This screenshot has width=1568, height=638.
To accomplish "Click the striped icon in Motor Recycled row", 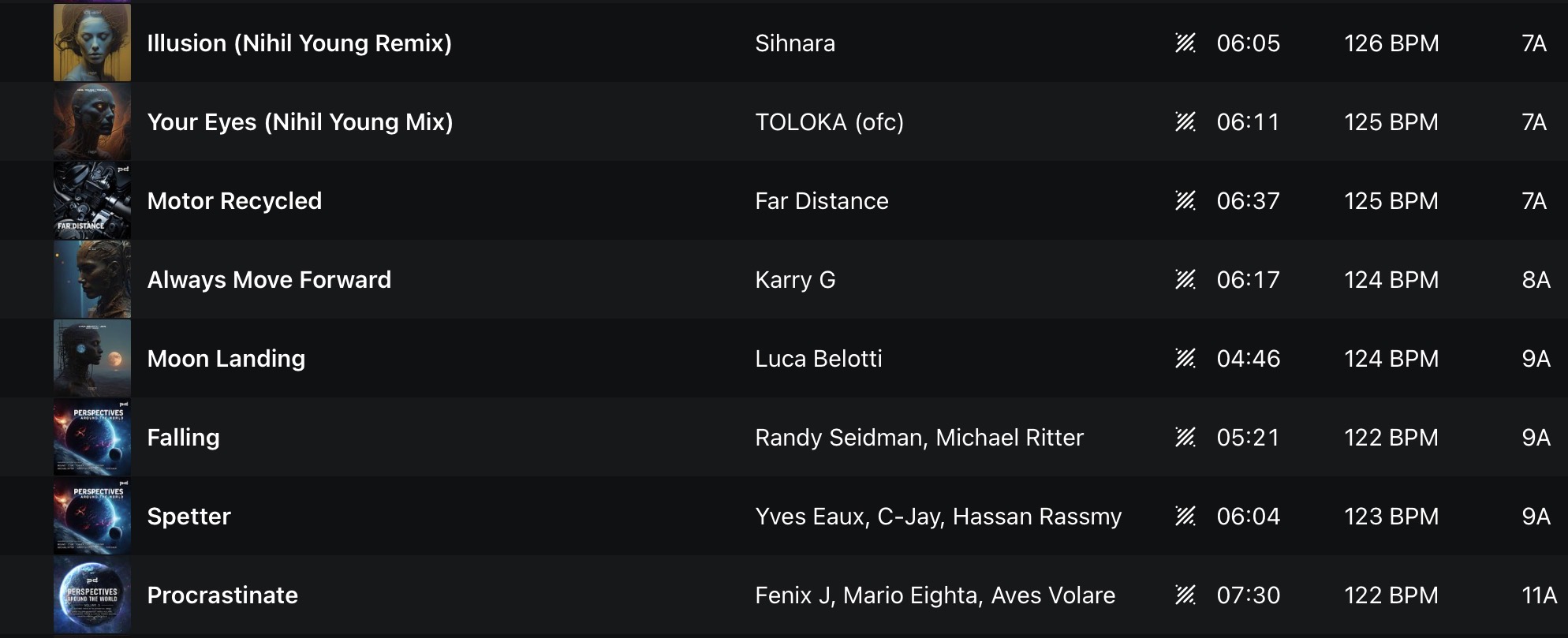I will point(1185,201).
